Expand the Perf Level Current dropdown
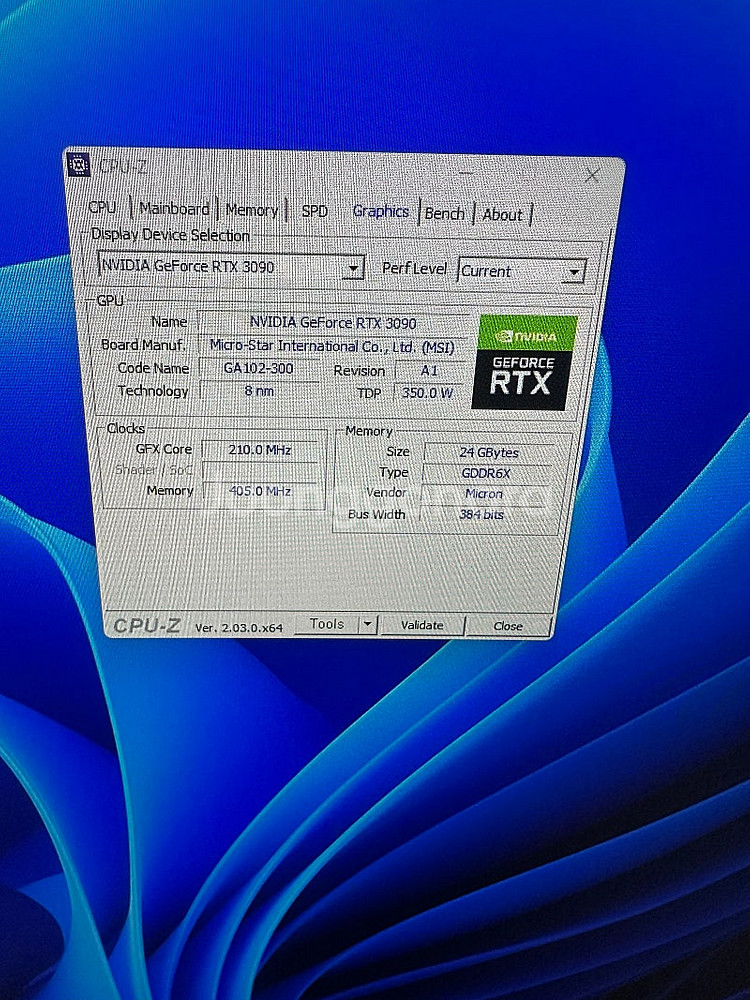 (x=522, y=271)
